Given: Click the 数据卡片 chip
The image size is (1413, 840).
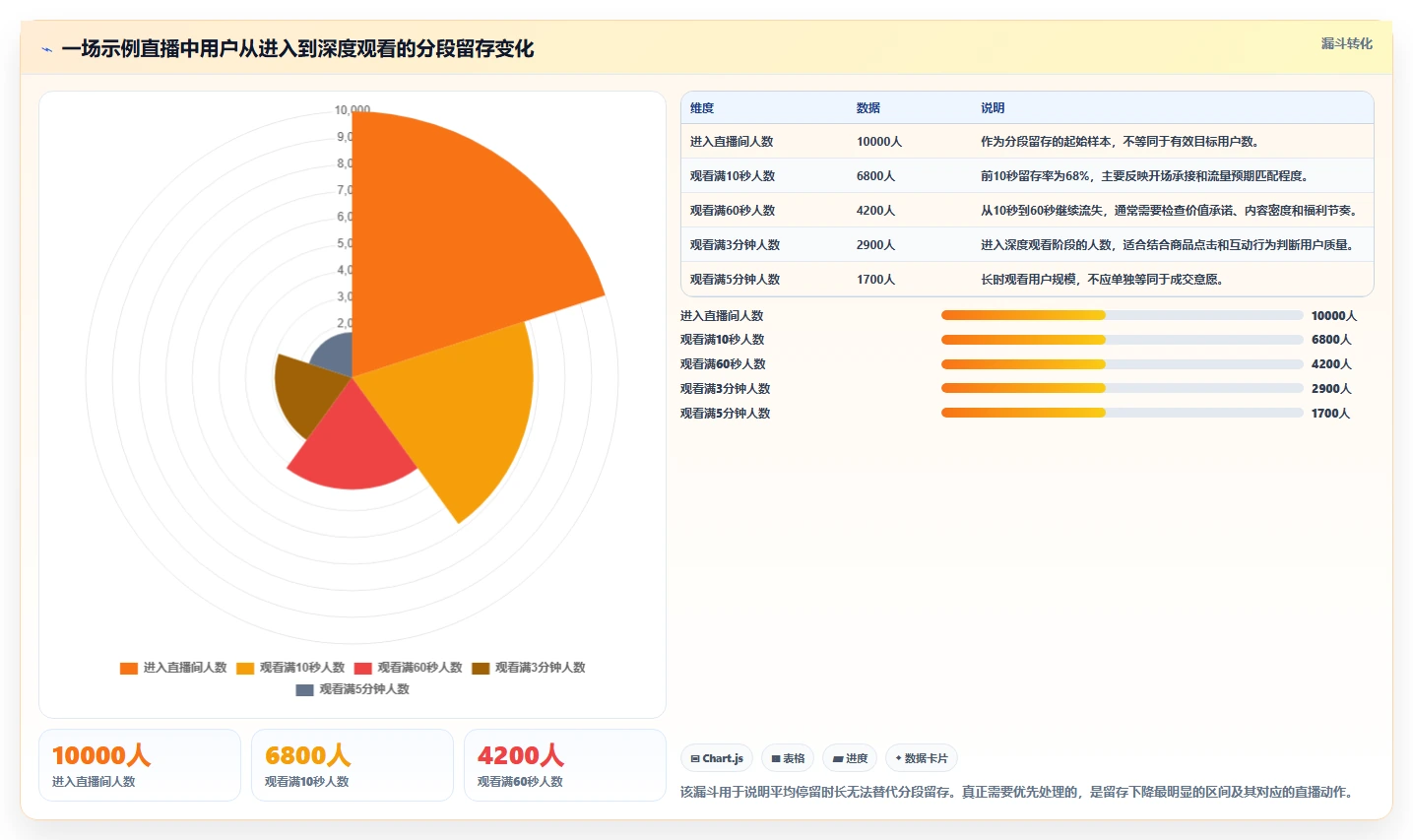Looking at the screenshot, I should 922,758.
